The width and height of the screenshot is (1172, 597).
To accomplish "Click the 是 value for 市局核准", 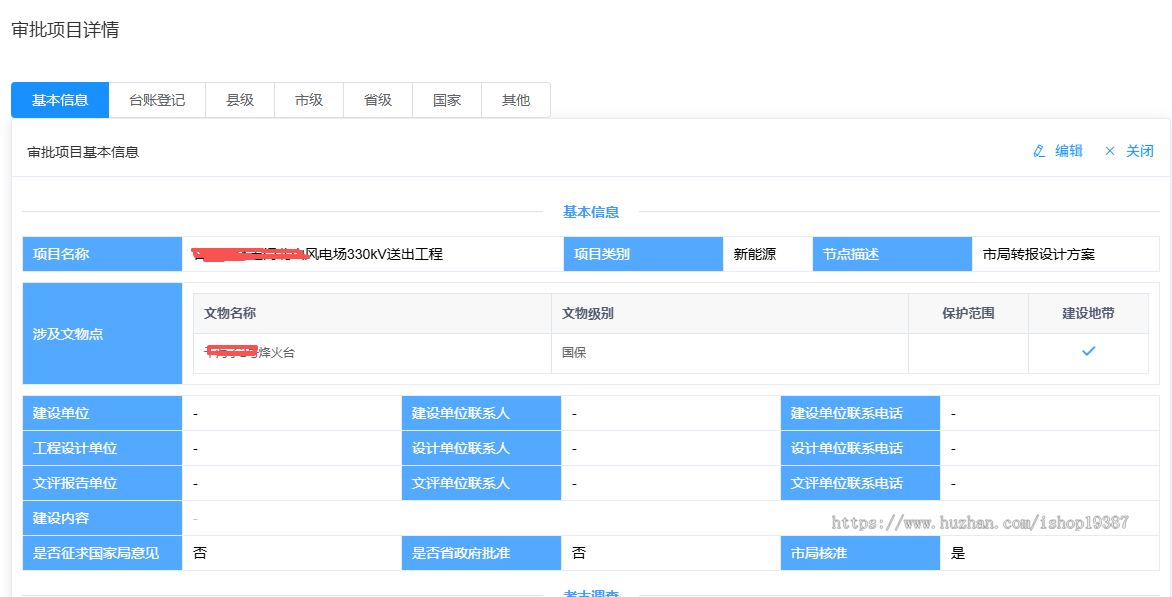I will (957, 554).
